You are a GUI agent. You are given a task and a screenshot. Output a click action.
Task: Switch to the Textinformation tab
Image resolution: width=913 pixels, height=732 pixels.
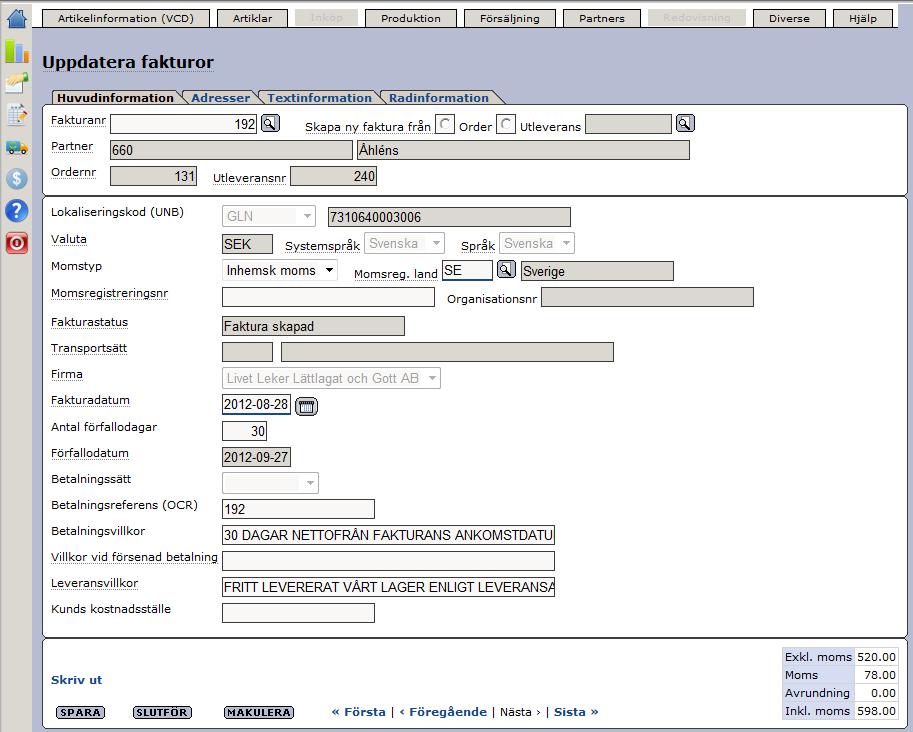(319, 98)
